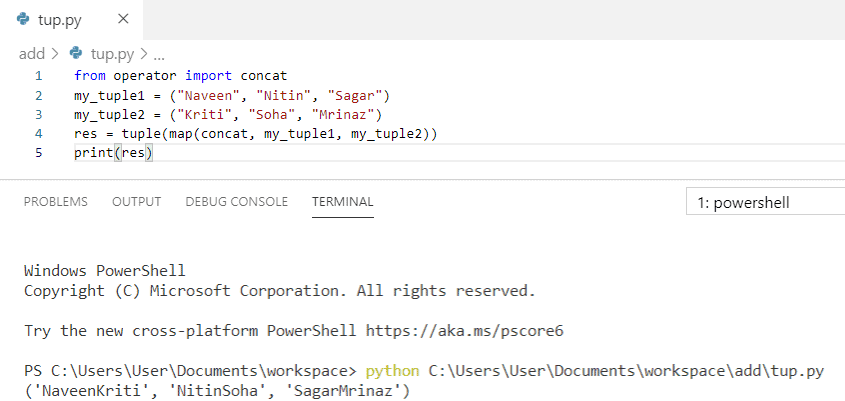The height and width of the screenshot is (401, 845).
Task: Select the TERMINAL panel tab
Action: [343, 202]
